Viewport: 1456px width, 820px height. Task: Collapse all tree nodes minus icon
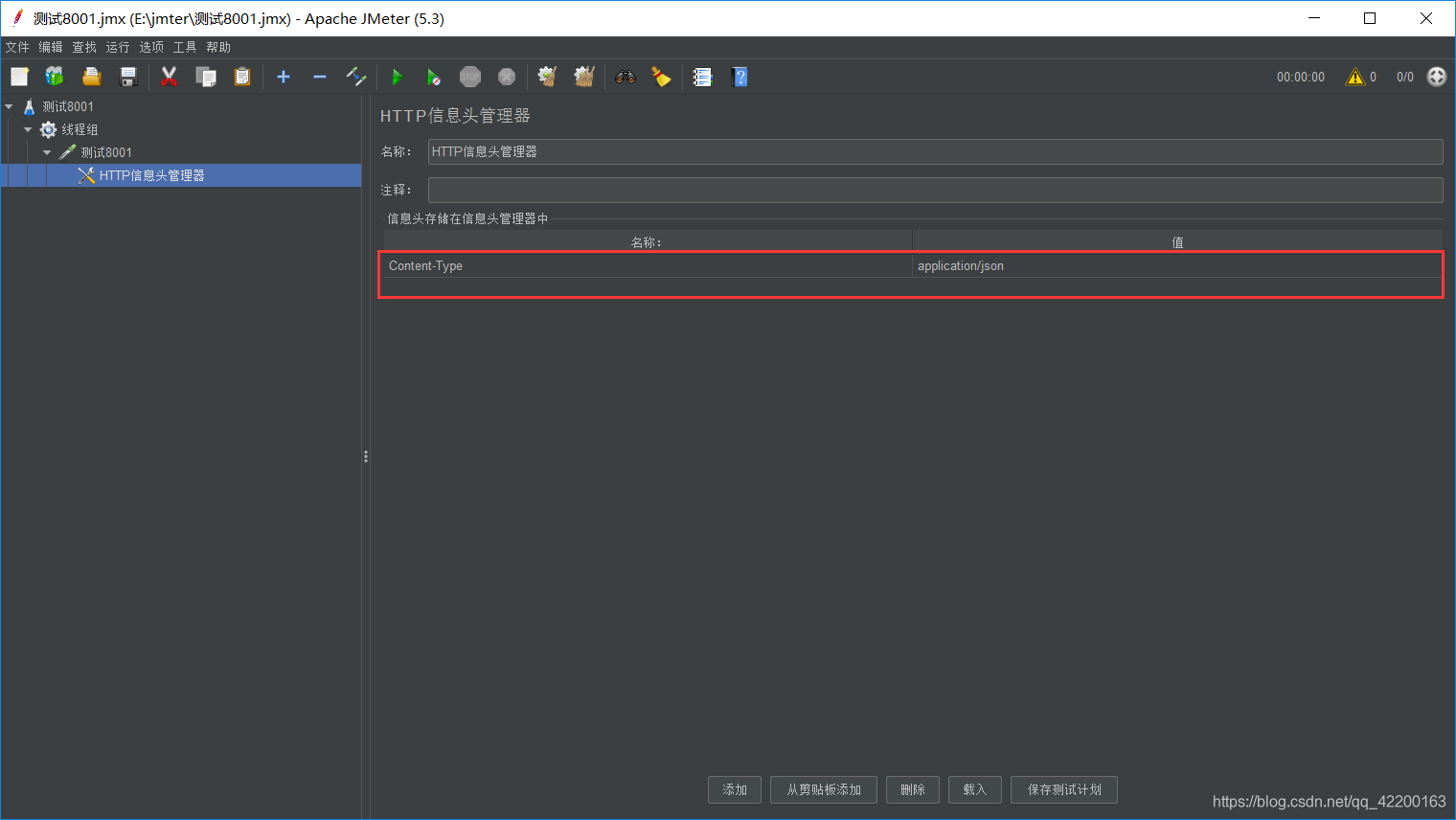pos(320,77)
